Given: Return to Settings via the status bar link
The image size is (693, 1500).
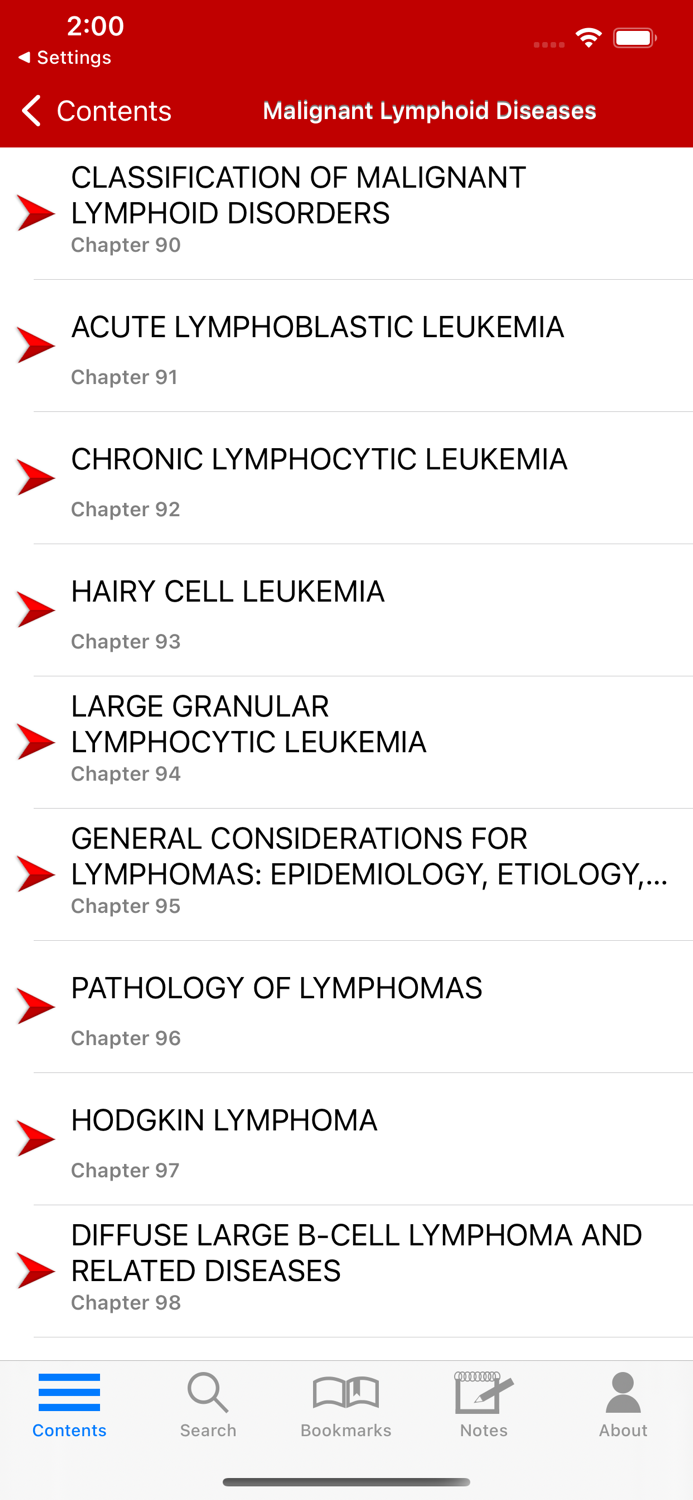Looking at the screenshot, I should [x=62, y=57].
